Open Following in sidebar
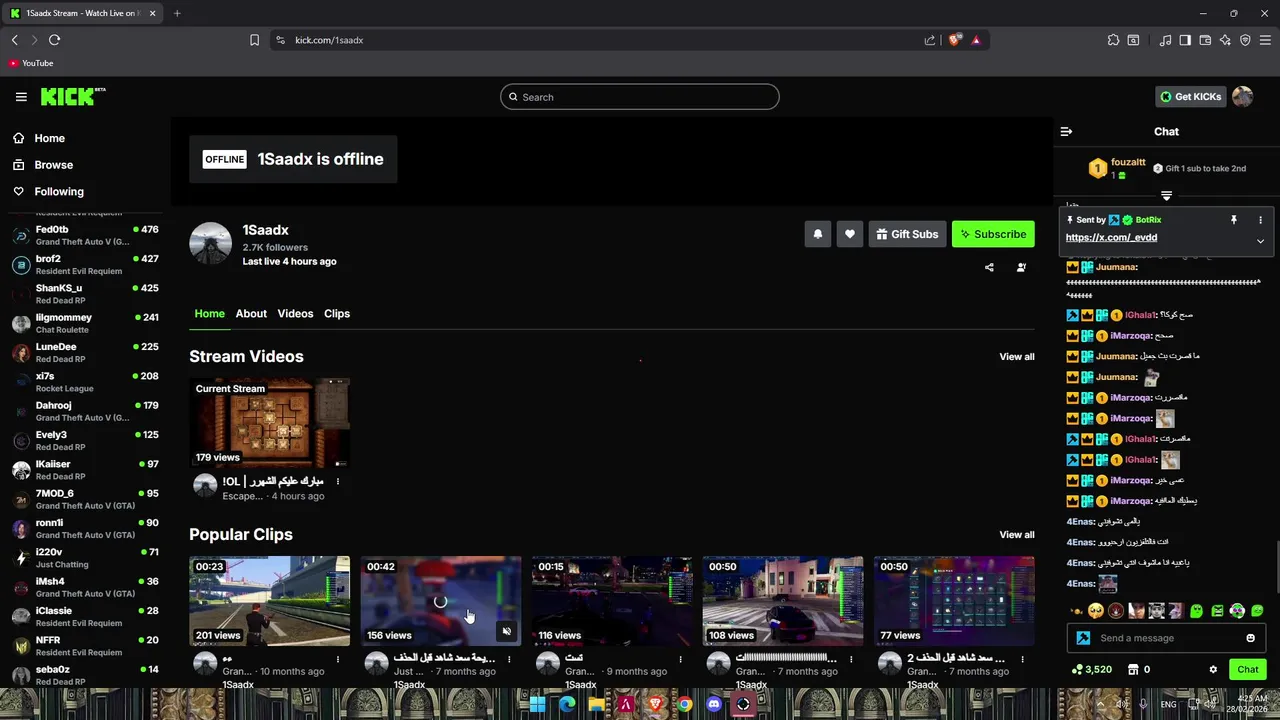Screen dimensions: 1280x720 (59, 192)
